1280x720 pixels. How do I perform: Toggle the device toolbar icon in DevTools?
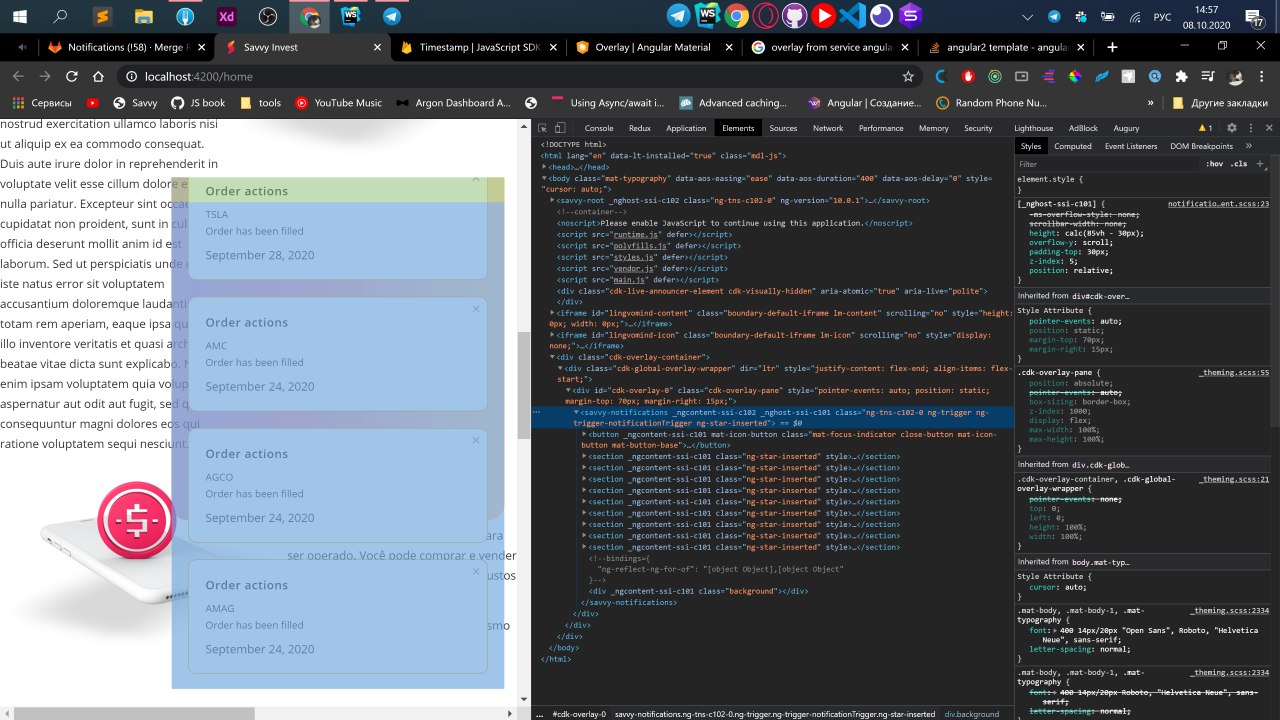[x=560, y=128]
